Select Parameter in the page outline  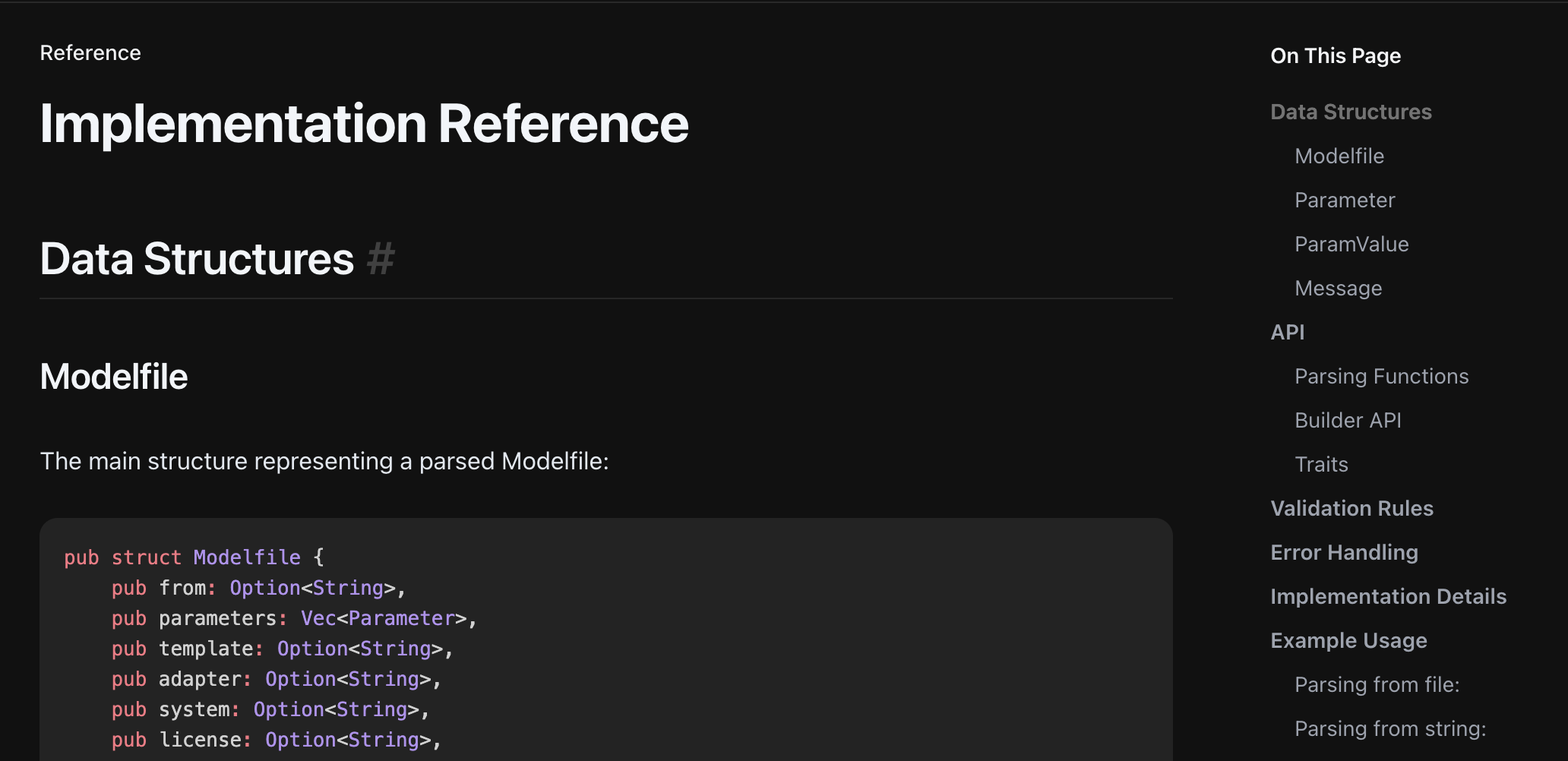coord(1344,200)
